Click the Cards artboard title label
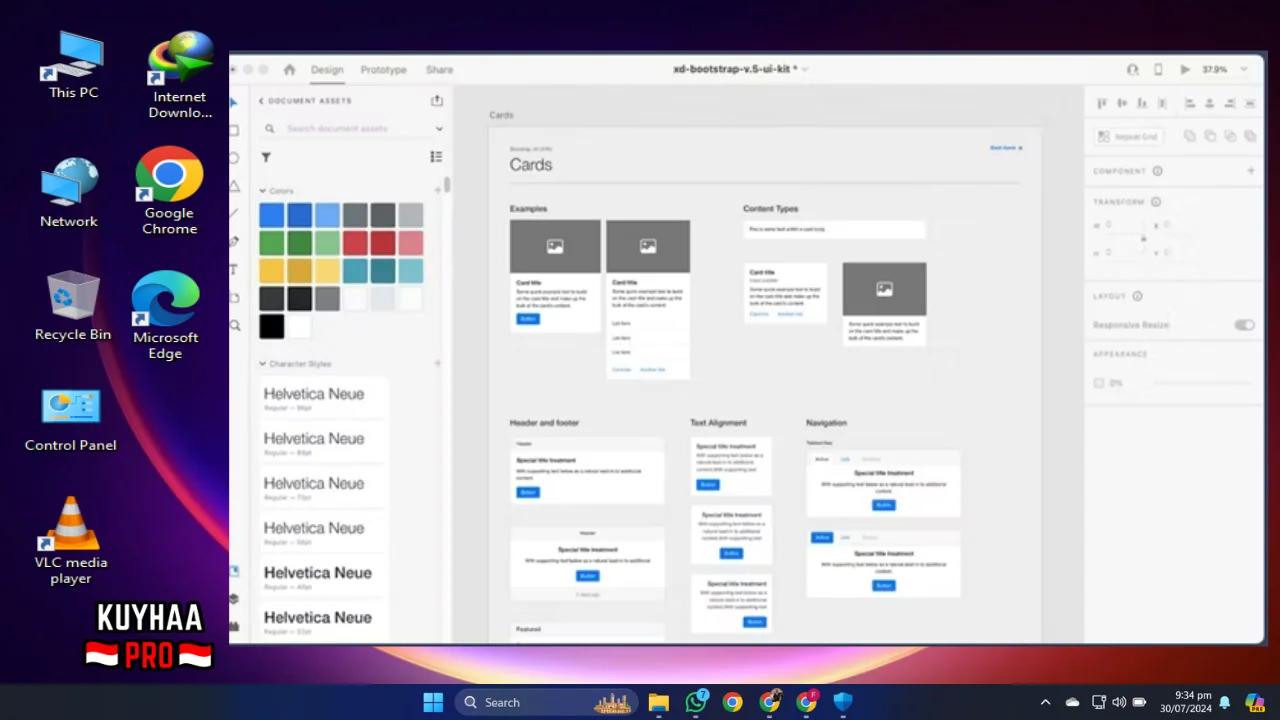Screen dimensions: 1280x720 tap(501, 115)
